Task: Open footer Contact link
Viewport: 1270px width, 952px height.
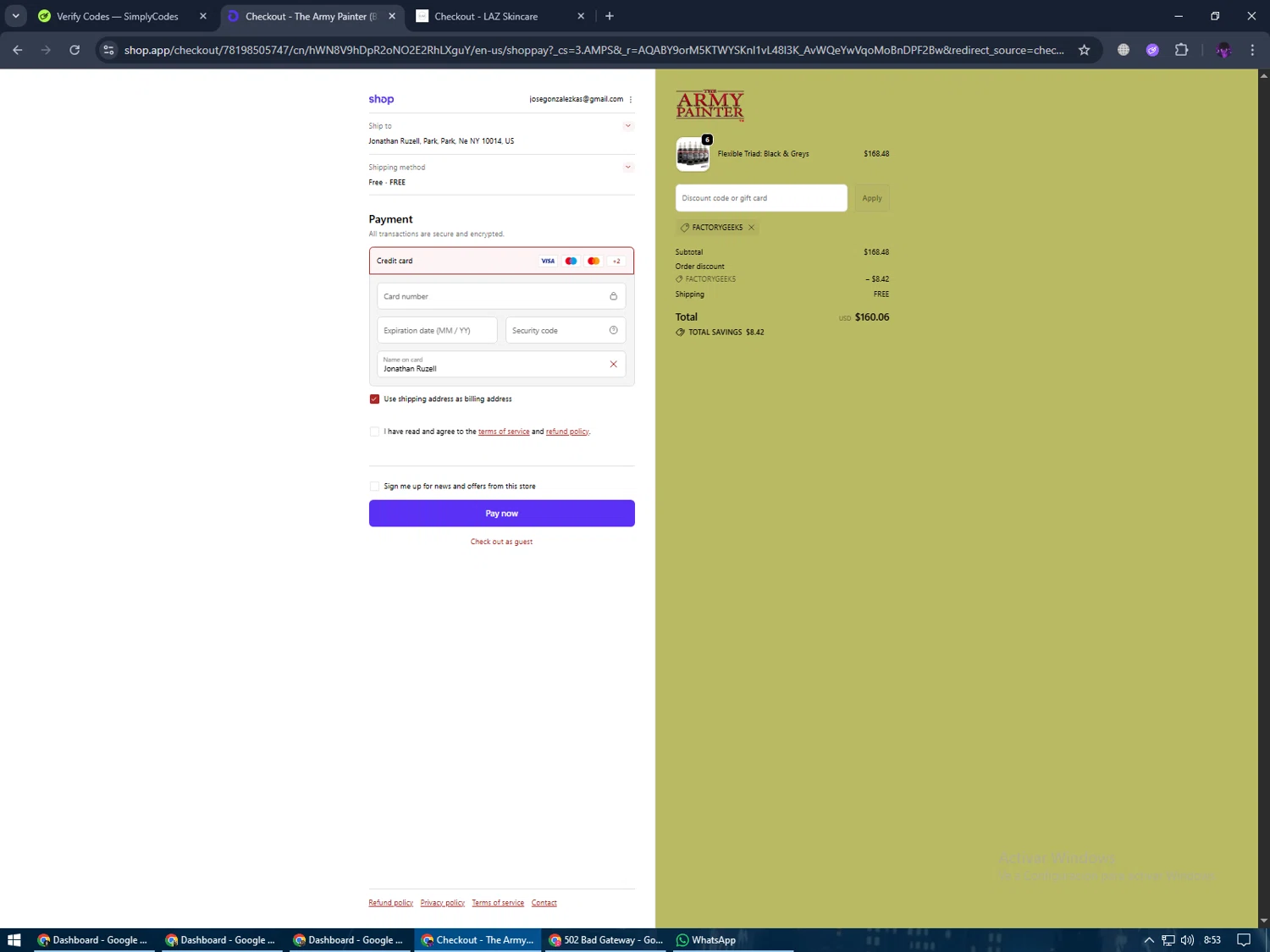Action: point(544,903)
